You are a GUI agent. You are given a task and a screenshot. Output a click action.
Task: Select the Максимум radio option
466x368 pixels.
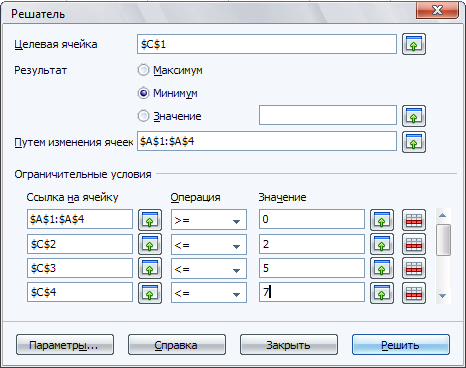(143, 70)
